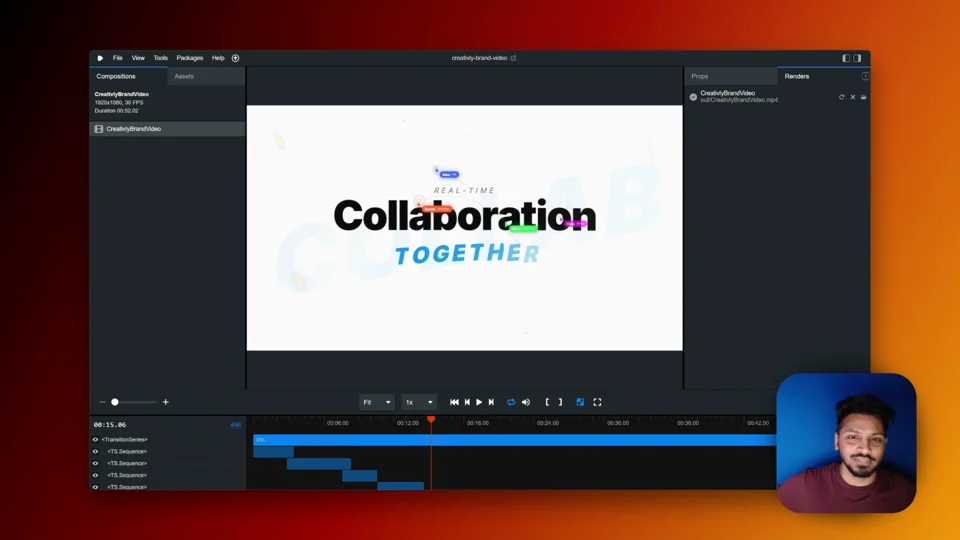Toggle the left sidebar panel icon
960x540 pixels.
[846, 58]
